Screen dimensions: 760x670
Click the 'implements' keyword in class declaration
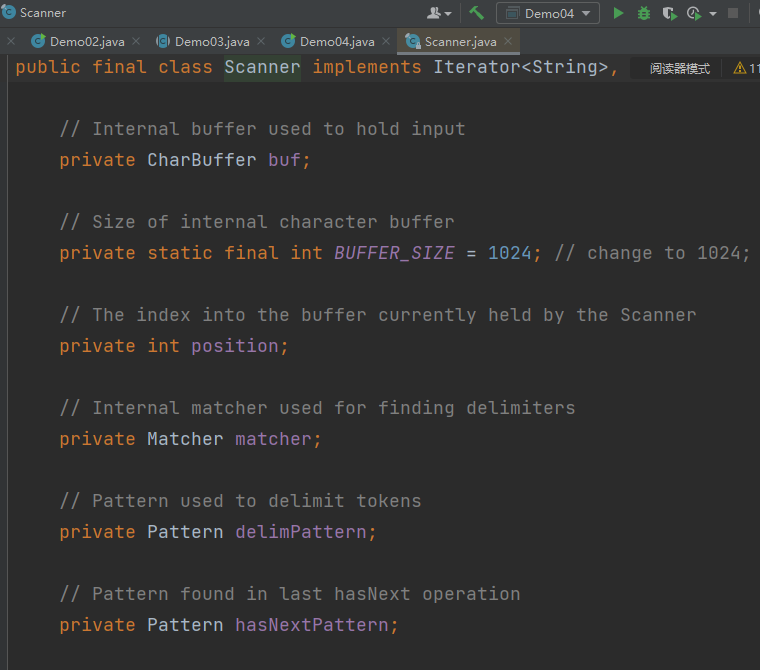[367, 67]
